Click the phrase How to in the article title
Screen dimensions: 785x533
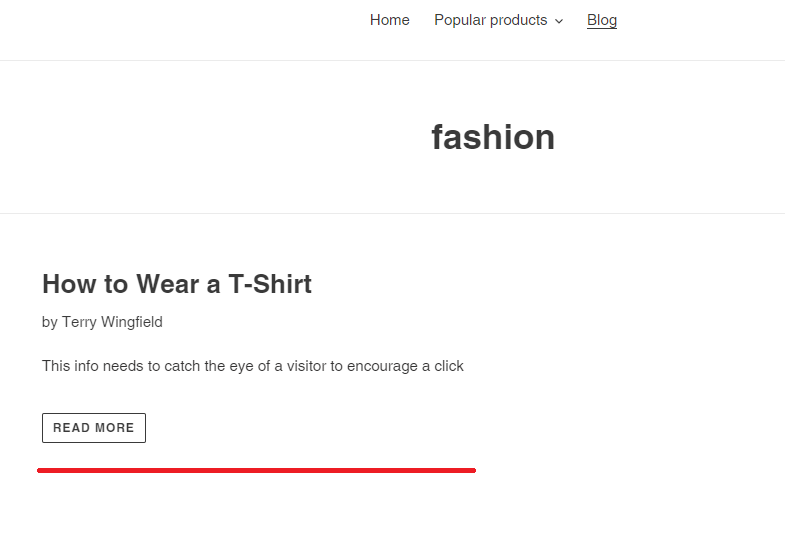tap(85, 284)
